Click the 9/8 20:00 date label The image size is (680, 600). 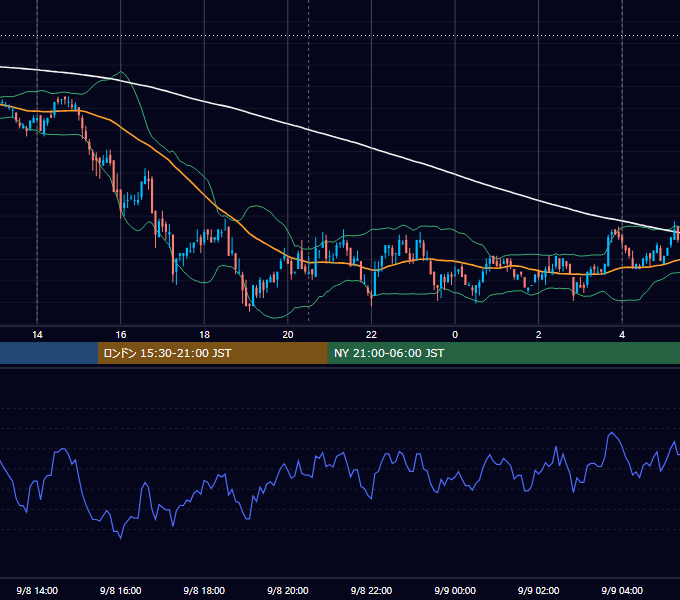coord(288,590)
